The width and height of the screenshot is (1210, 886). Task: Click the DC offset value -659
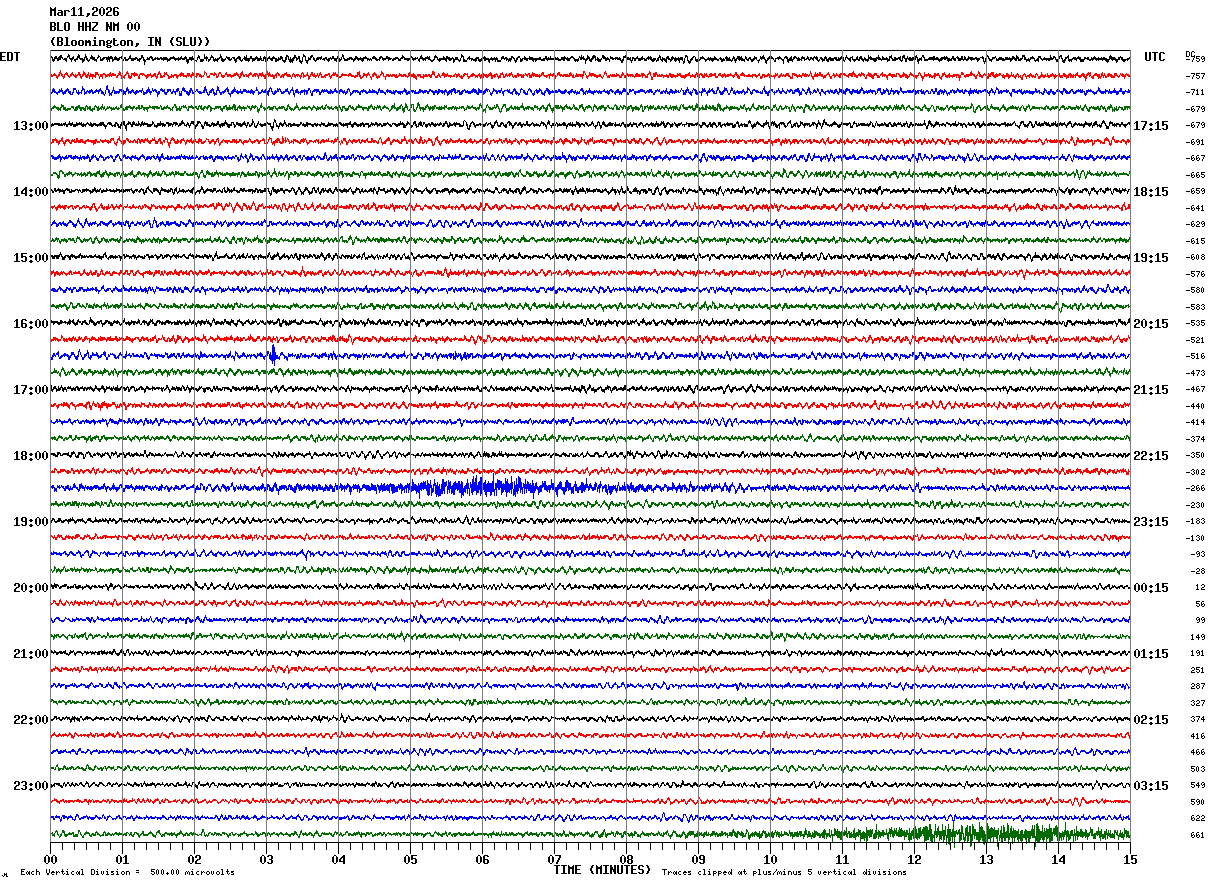(x=1195, y=191)
